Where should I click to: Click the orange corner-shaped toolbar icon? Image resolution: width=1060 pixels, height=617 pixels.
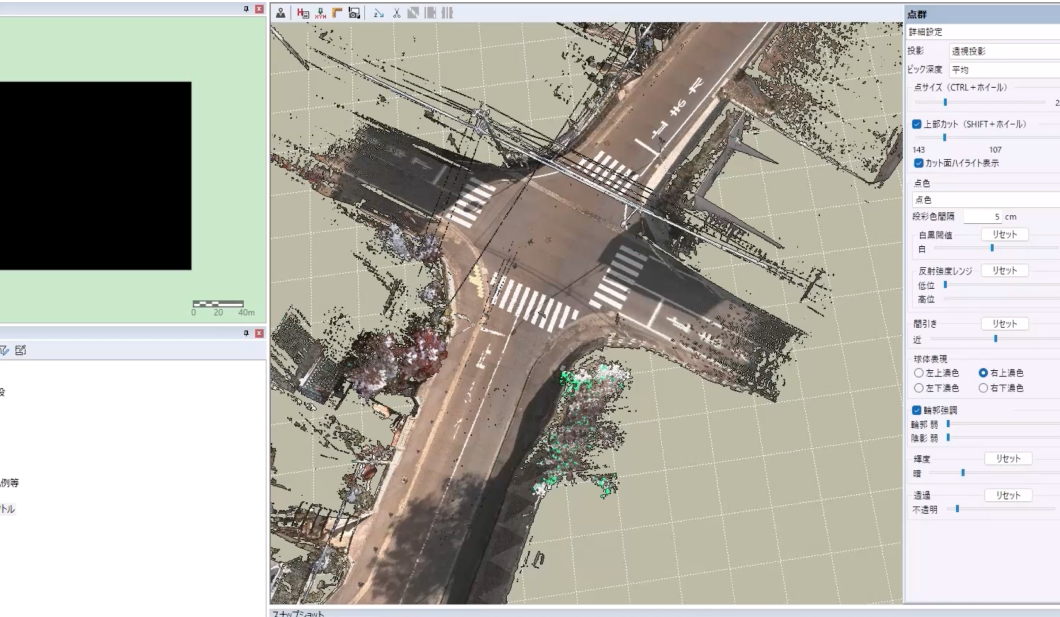click(x=337, y=13)
